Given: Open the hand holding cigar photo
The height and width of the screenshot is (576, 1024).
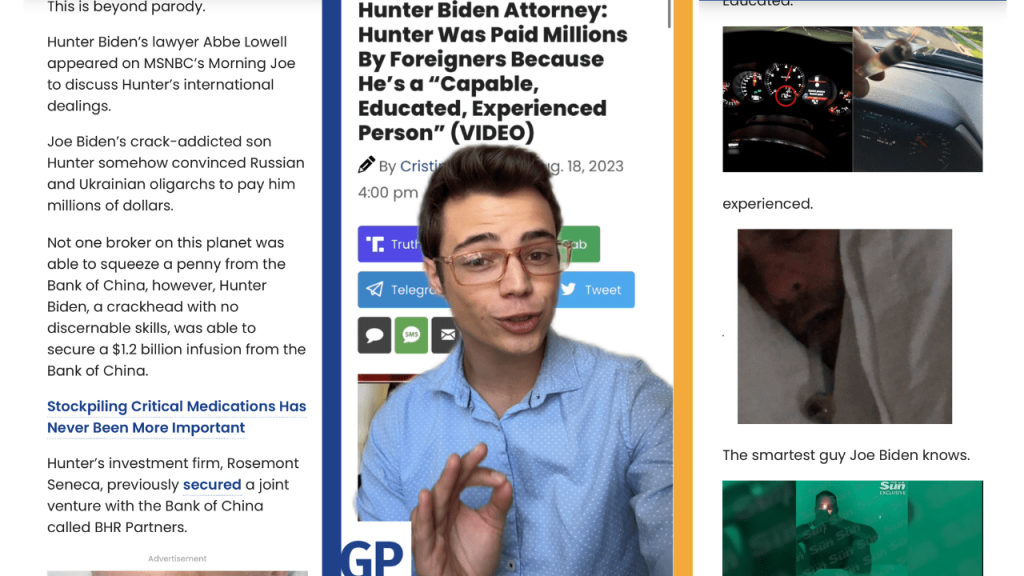Looking at the screenshot, I should click(x=918, y=99).
